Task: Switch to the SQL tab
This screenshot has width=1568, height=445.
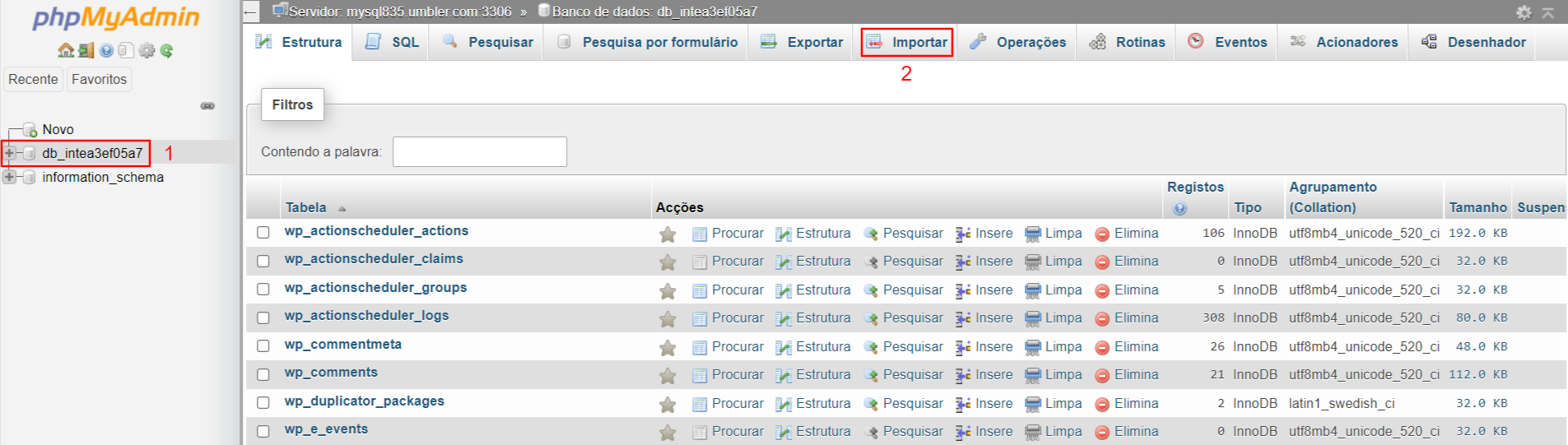Action: tap(393, 42)
